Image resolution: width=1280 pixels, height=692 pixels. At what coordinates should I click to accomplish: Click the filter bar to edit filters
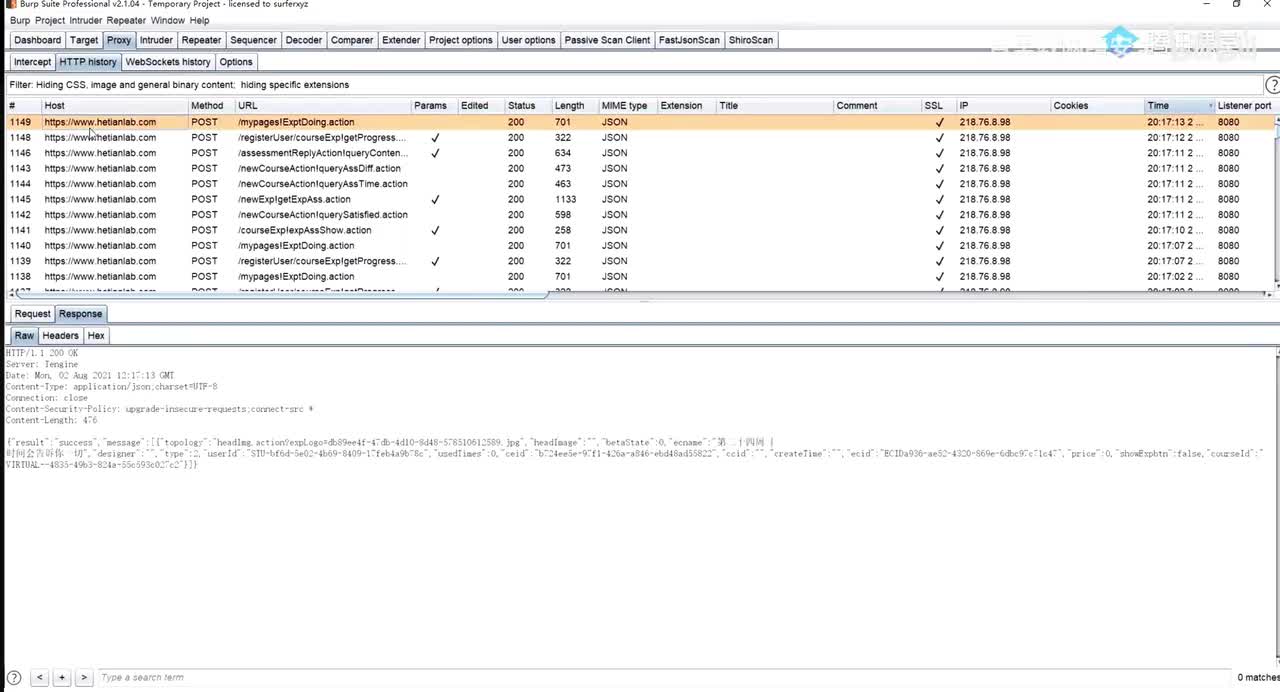pyautogui.click(x=634, y=85)
